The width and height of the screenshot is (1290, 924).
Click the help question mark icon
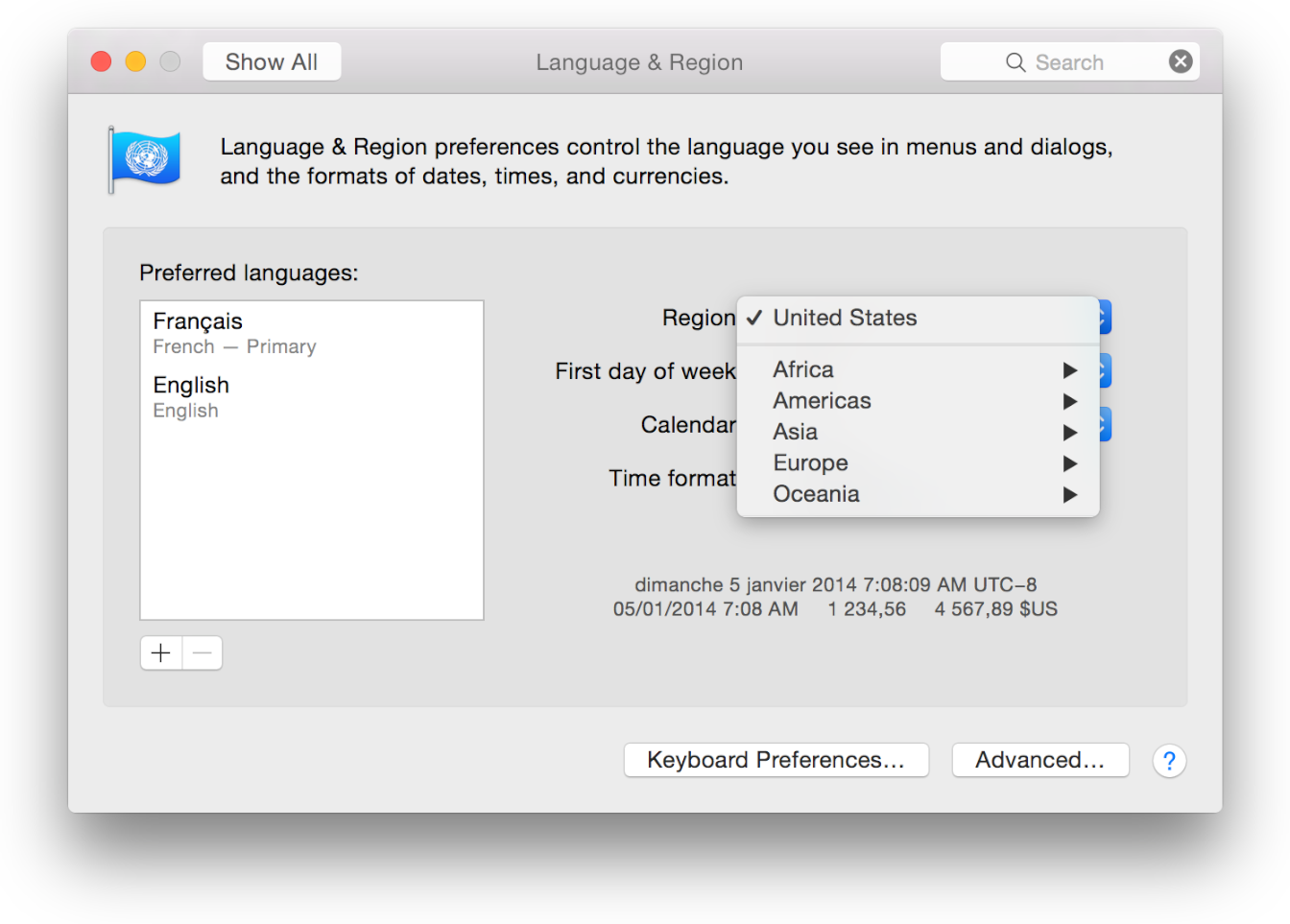(x=1169, y=761)
